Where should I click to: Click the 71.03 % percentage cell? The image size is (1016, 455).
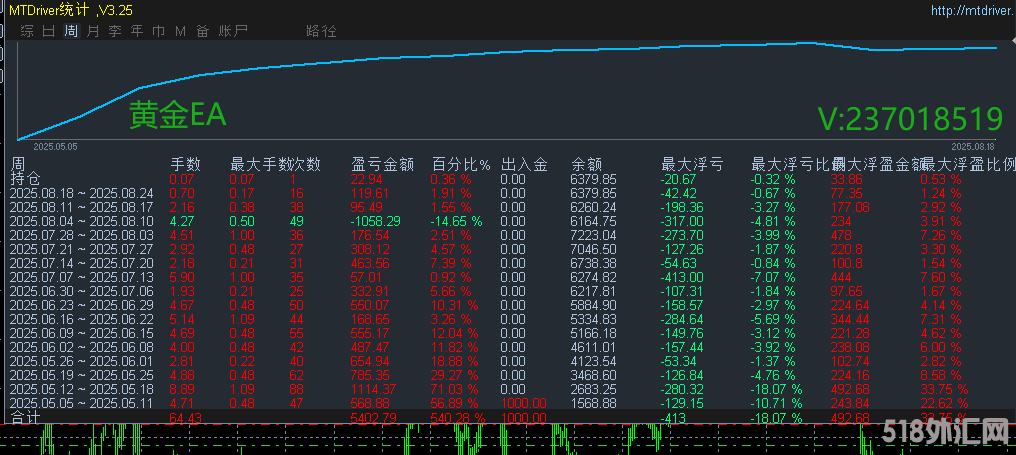[x=455, y=389]
